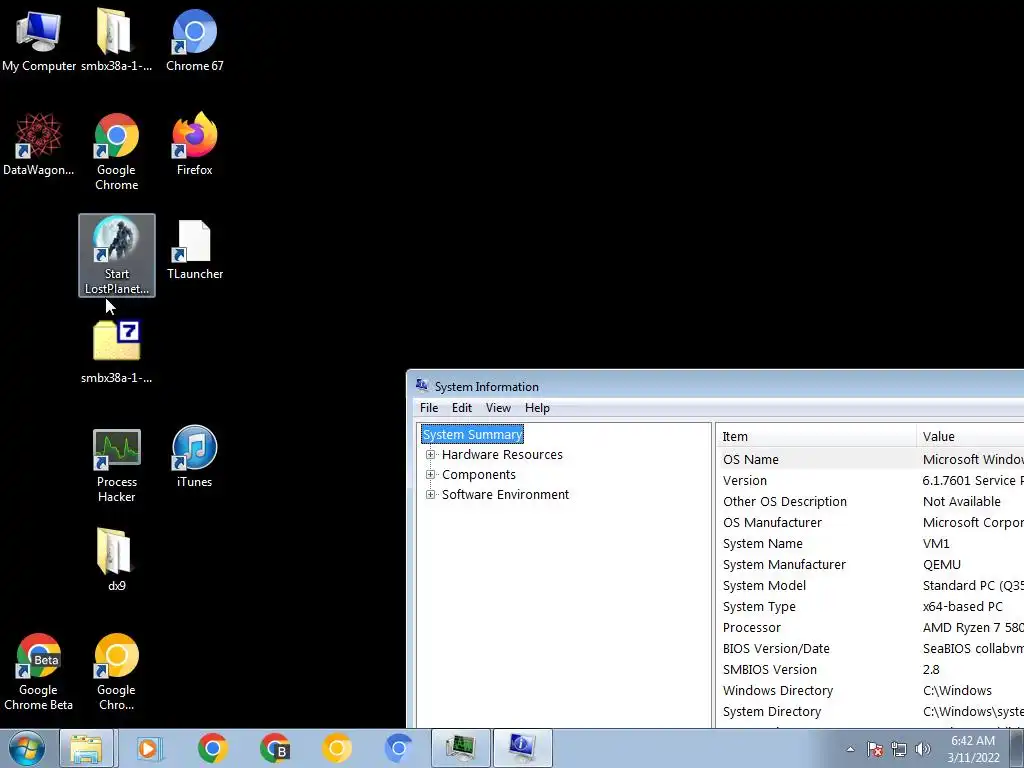Screen dimensions: 1024x768
Task: Click the yellow Chrome Canary taskbar icon
Action: 337,748
